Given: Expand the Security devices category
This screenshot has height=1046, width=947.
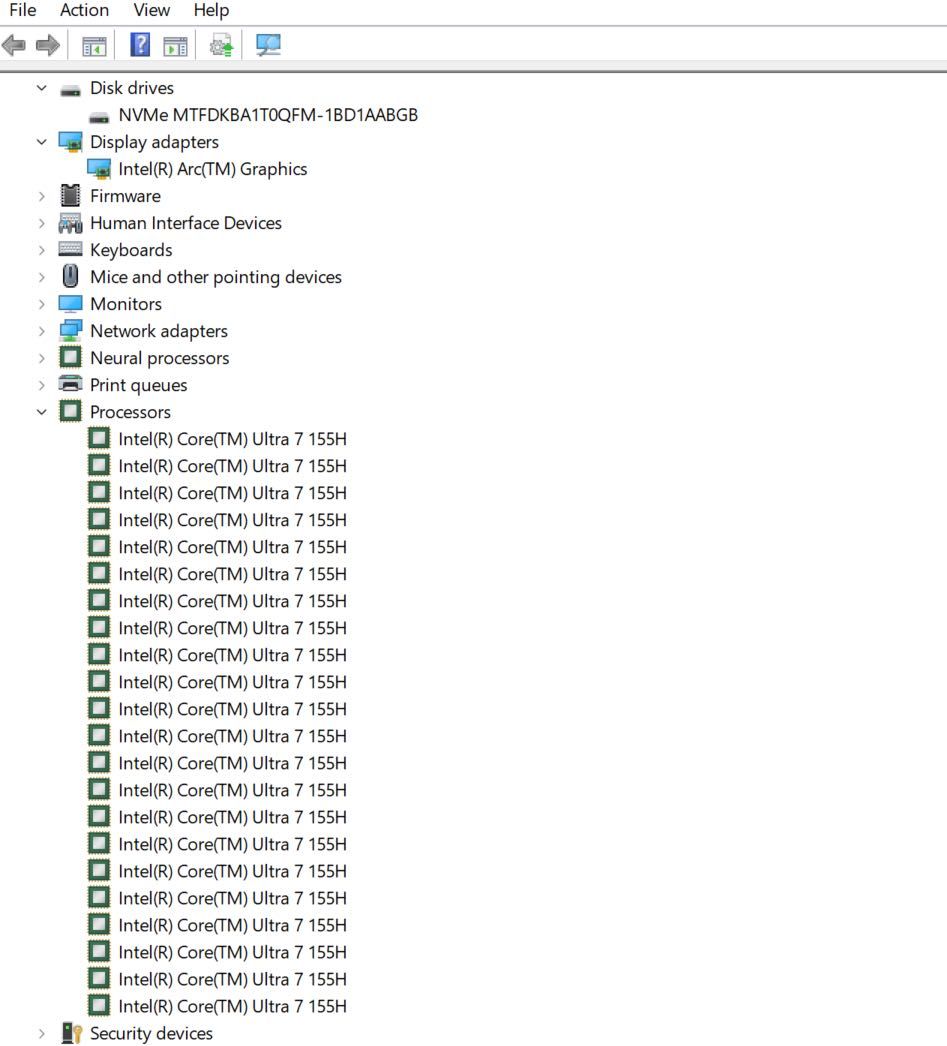Looking at the screenshot, I should pos(42,1033).
